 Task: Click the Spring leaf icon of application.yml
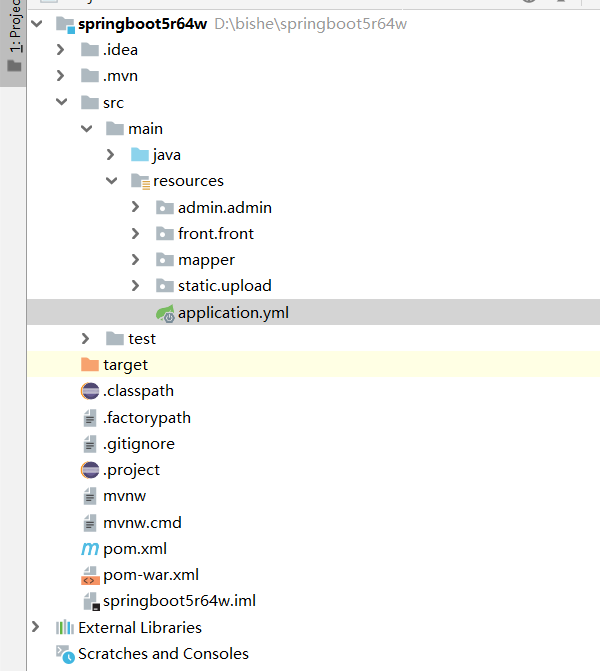coord(165,313)
